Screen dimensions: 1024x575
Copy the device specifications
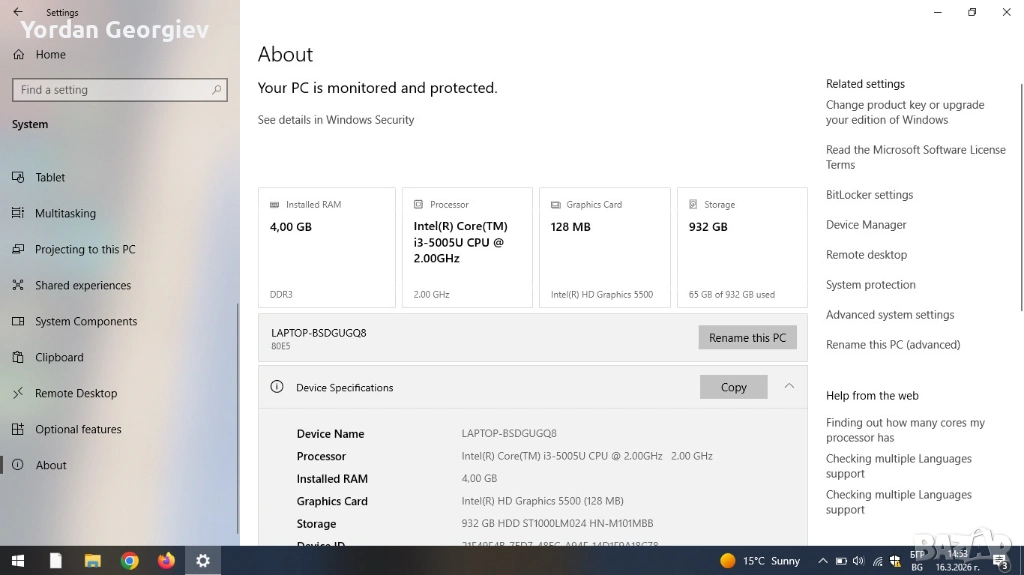(x=733, y=388)
